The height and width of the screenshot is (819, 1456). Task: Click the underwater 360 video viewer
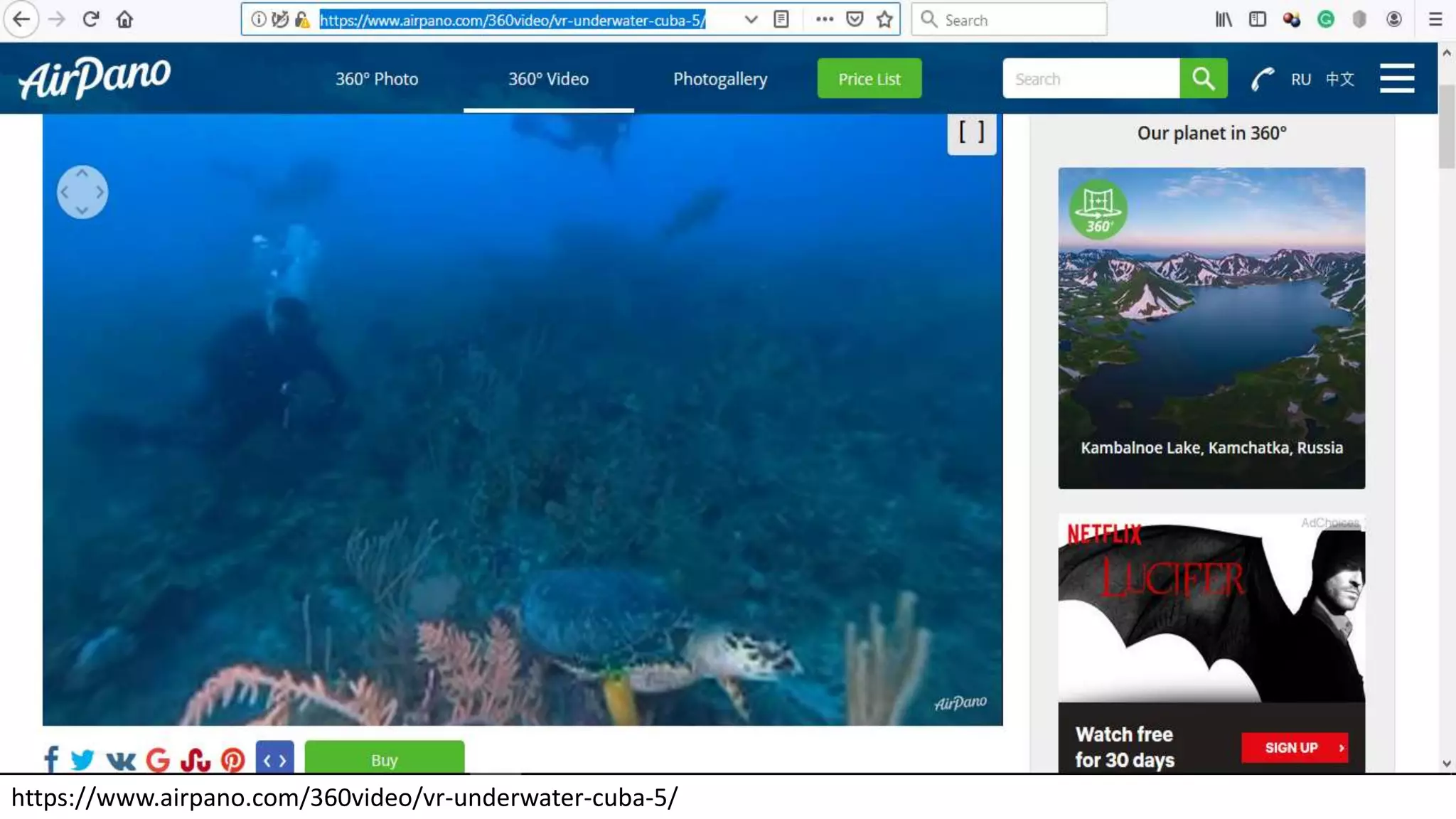click(x=523, y=419)
